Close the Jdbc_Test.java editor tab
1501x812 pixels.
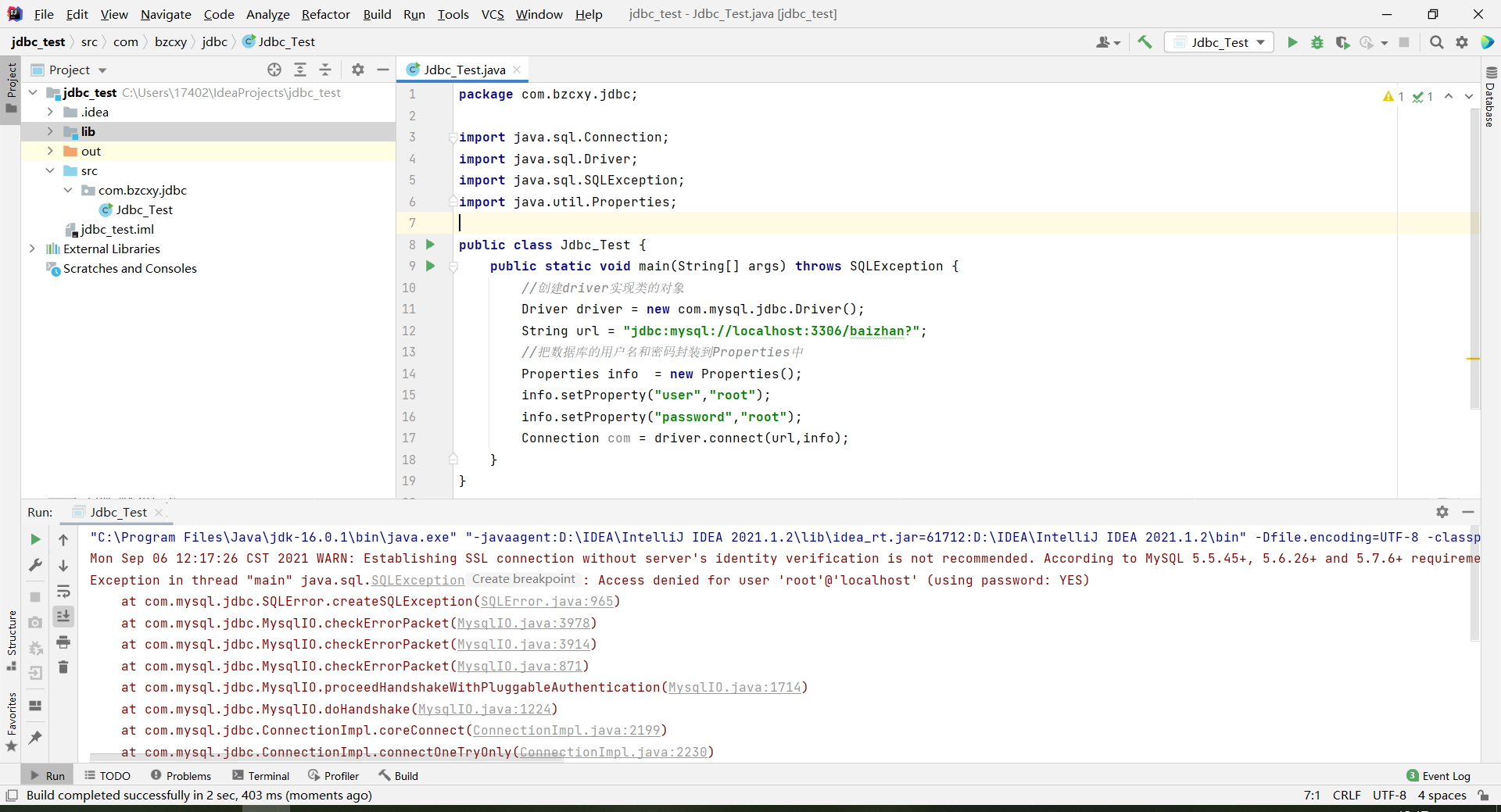[x=517, y=70]
